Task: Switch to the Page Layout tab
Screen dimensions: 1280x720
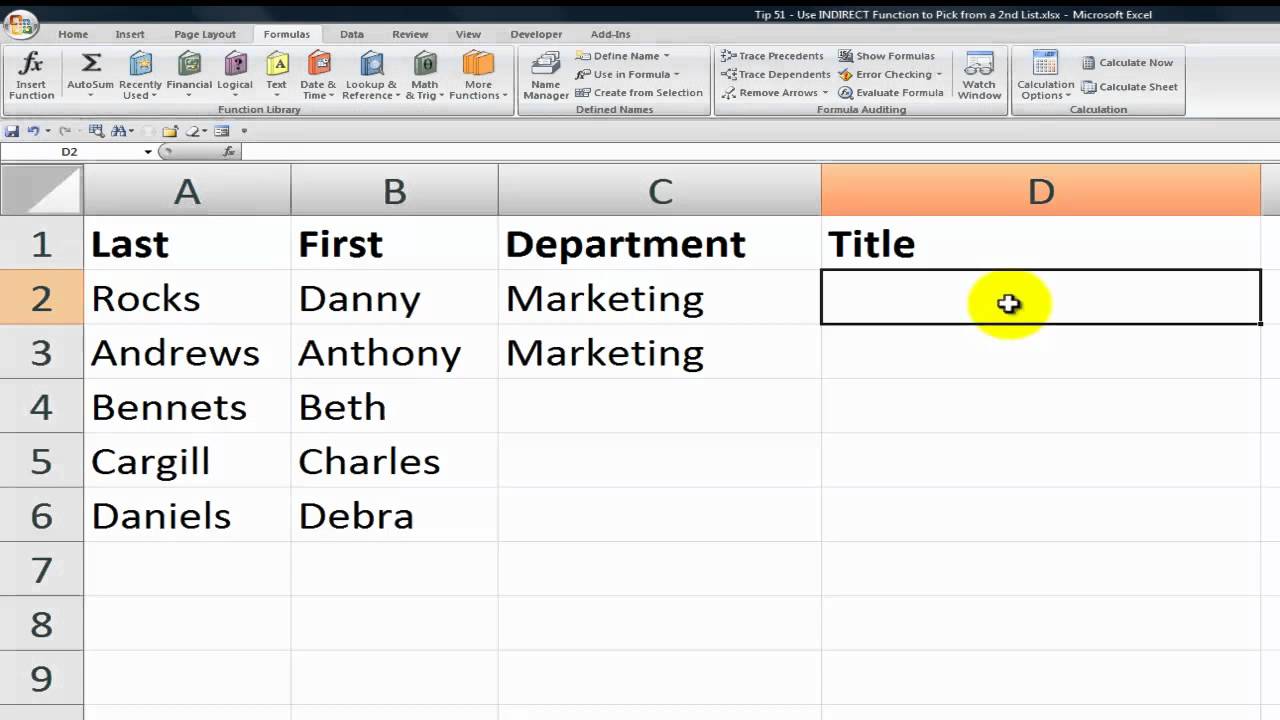Action: point(205,34)
